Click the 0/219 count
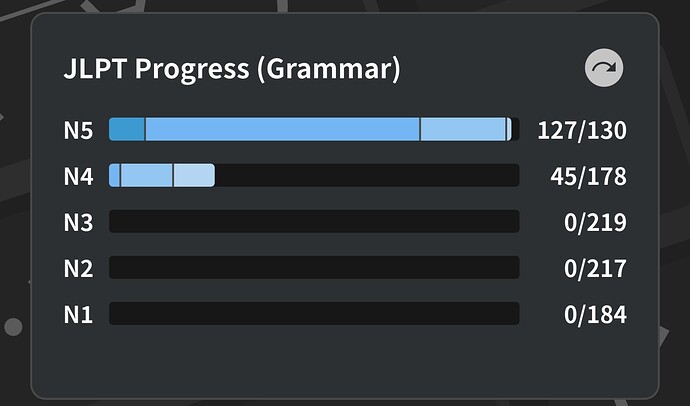The image size is (690, 406). 595,222
